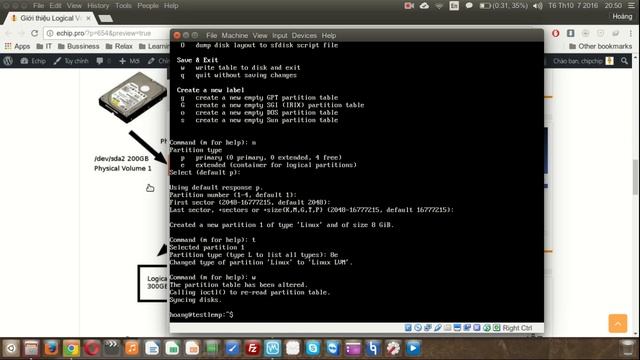The image size is (640, 360).
Task: Click the orange scroll-to-top button
Action: coord(618,323)
